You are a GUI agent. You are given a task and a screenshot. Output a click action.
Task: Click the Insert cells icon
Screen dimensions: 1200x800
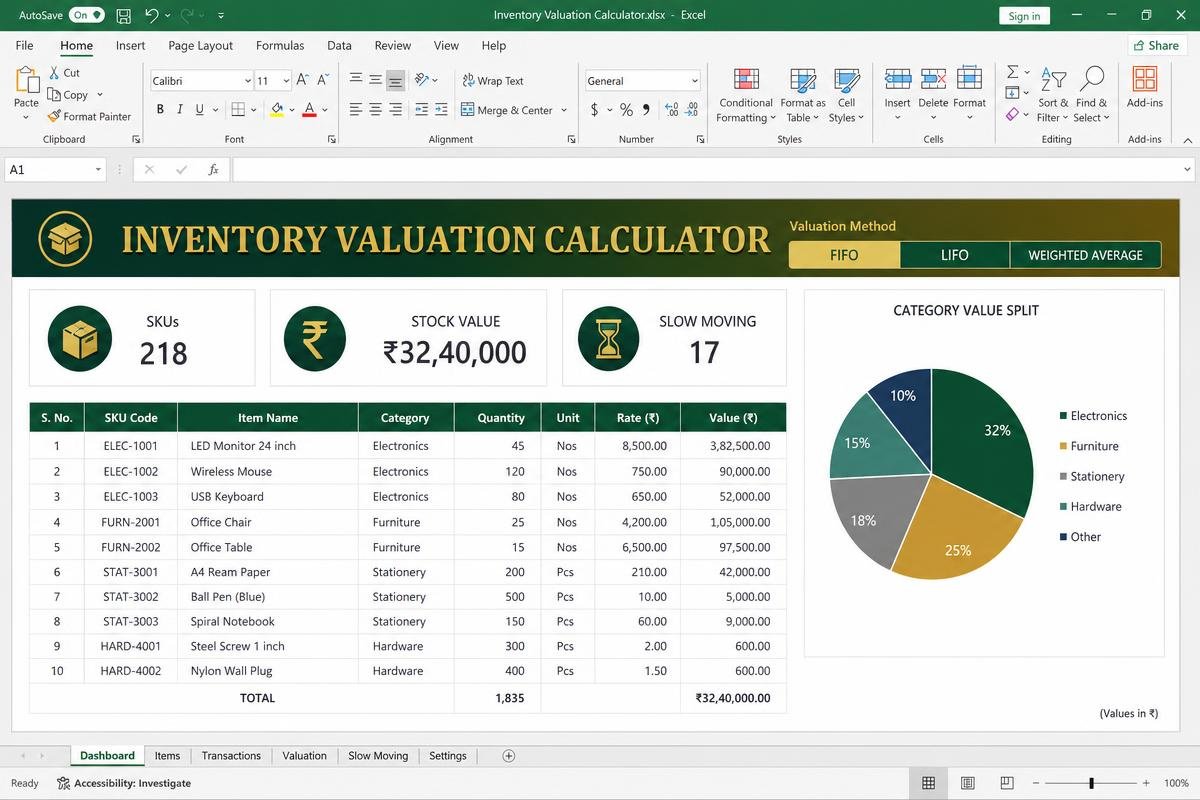pyautogui.click(x=898, y=79)
